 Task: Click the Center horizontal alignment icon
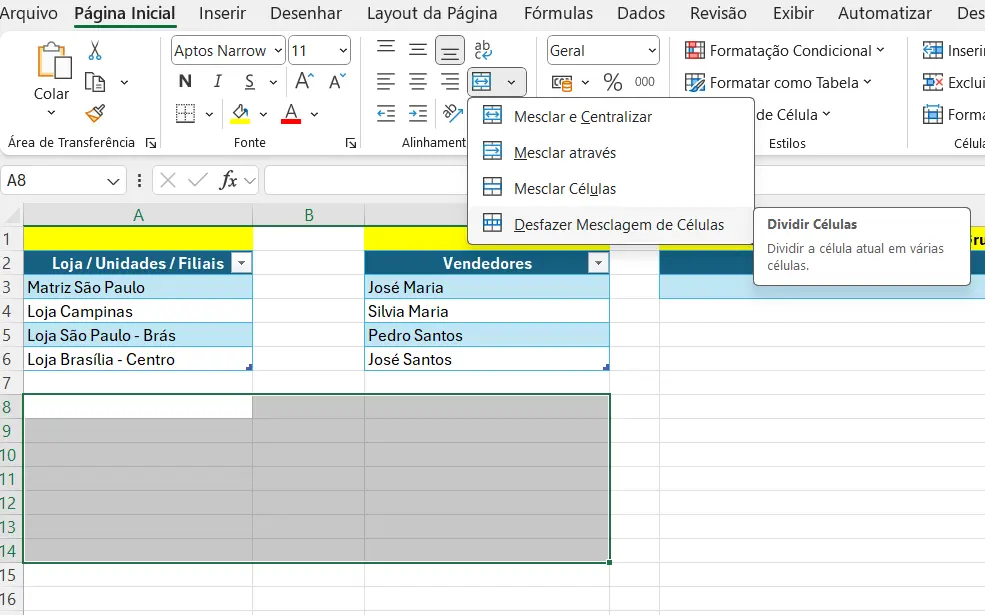click(x=418, y=82)
